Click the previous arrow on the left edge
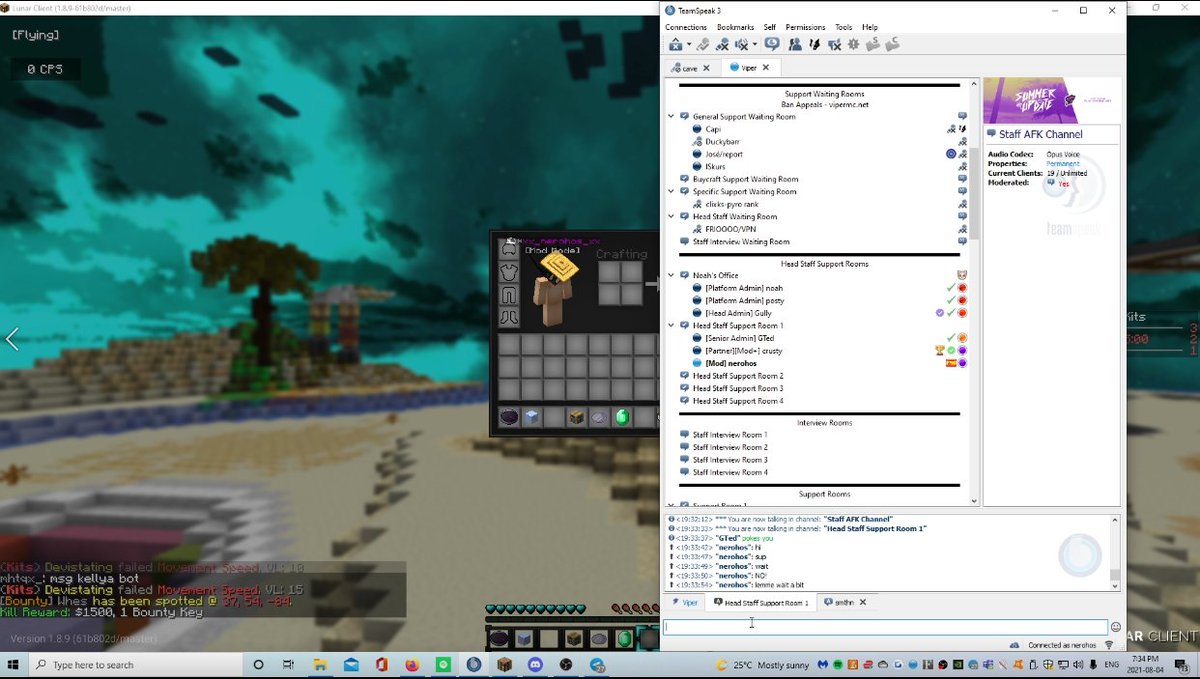Image resolution: width=1200 pixels, height=679 pixels. (12, 339)
